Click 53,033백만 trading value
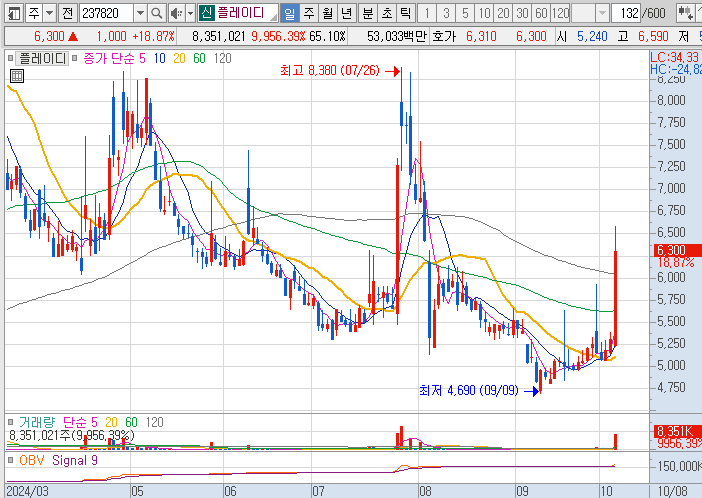Viewport: 702px width, 498px height. 397,36
